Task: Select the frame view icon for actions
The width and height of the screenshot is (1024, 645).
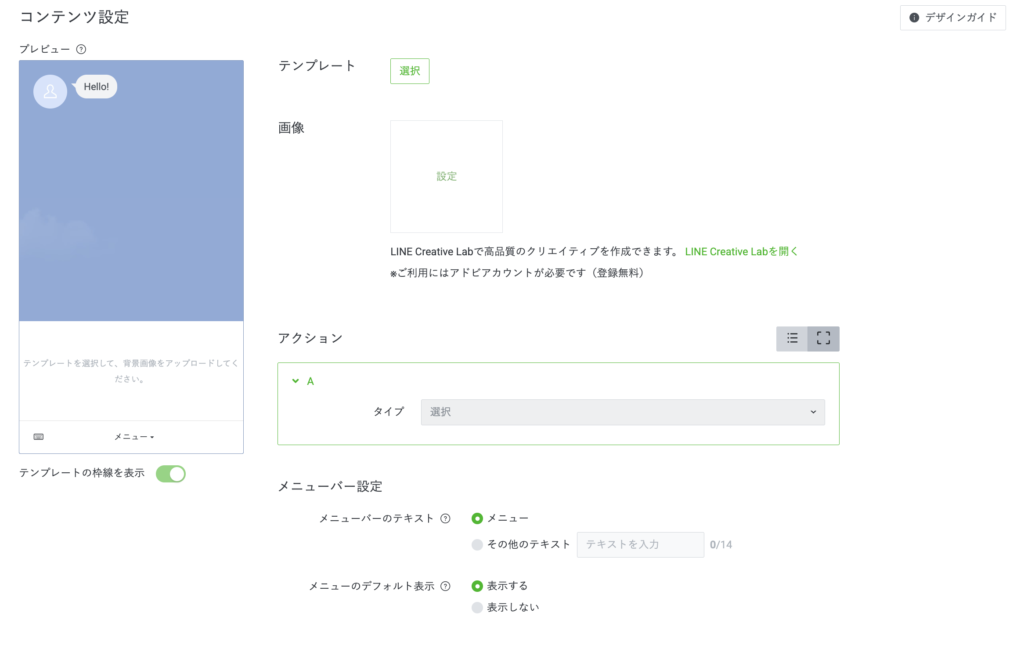Action: (x=823, y=338)
